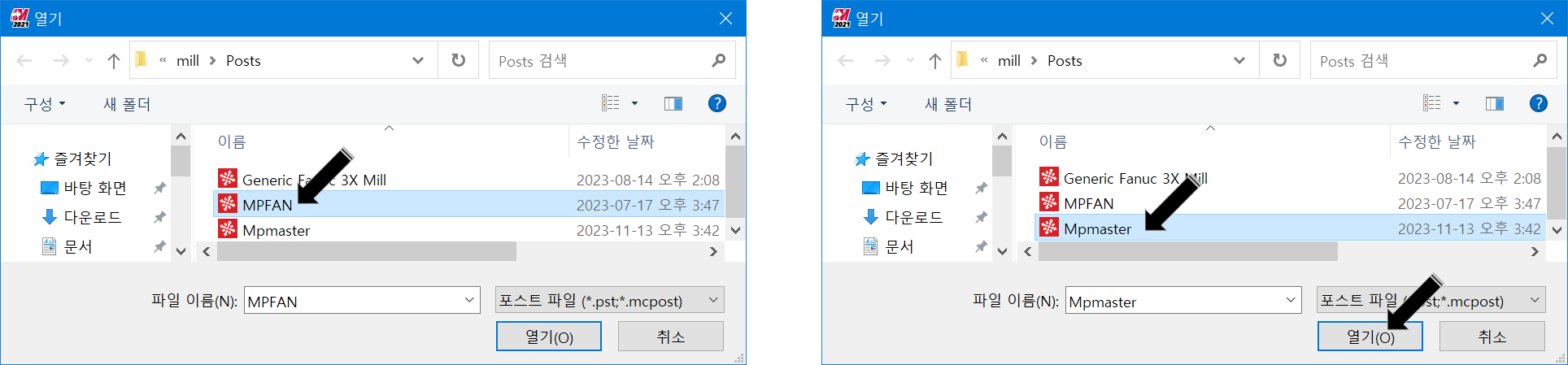
Task: Select Generic Fanuc 3X Mill in left dialog
Action: pos(468,180)
